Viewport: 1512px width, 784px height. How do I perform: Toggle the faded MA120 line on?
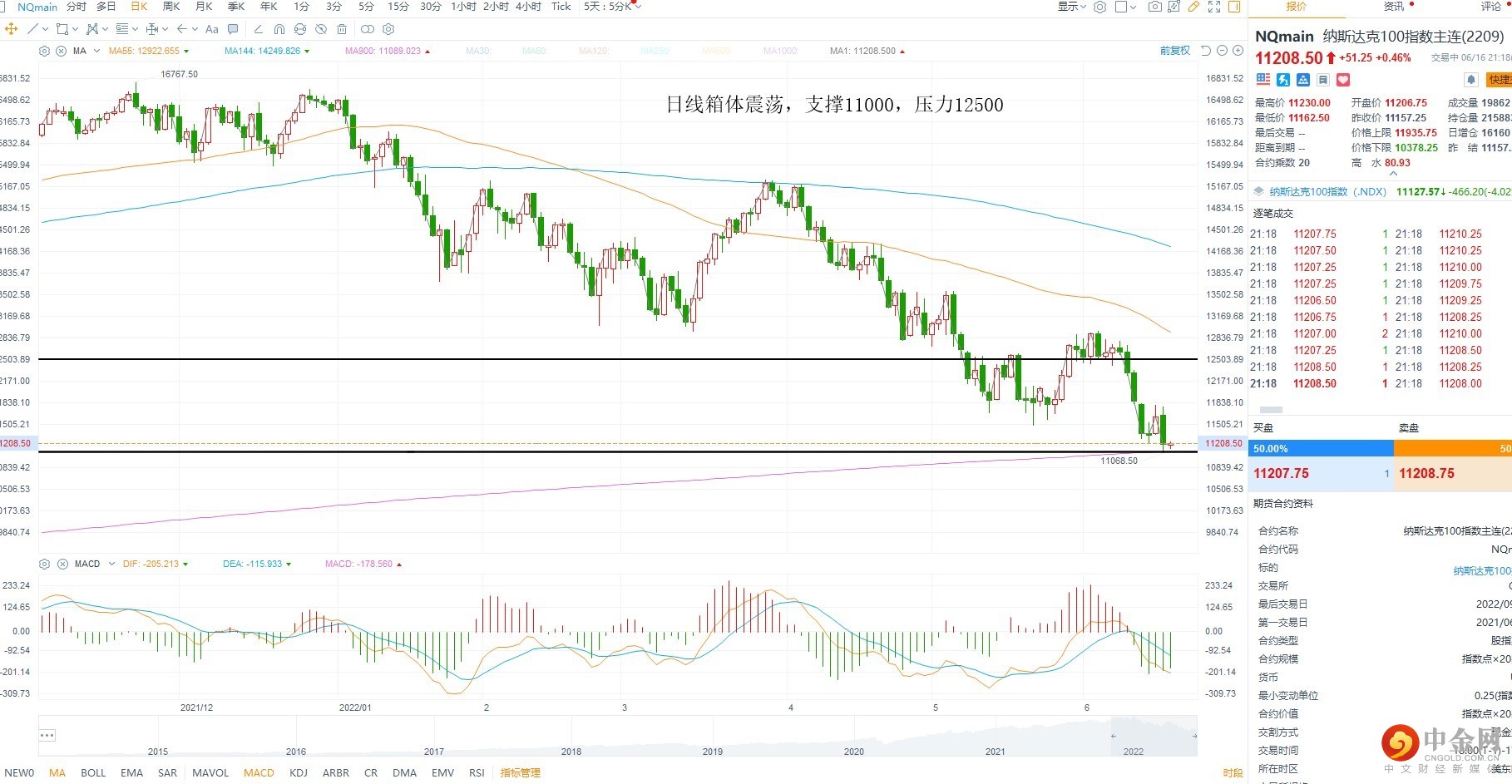coord(594,52)
